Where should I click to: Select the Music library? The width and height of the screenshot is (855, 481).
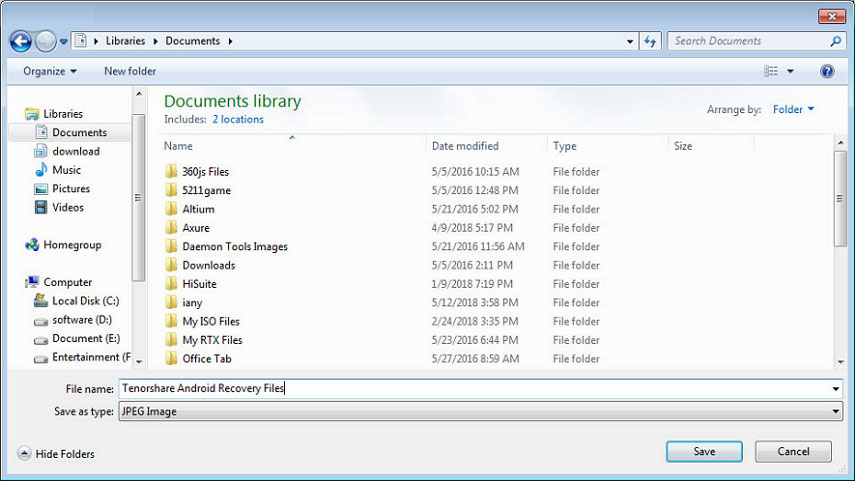point(58,170)
